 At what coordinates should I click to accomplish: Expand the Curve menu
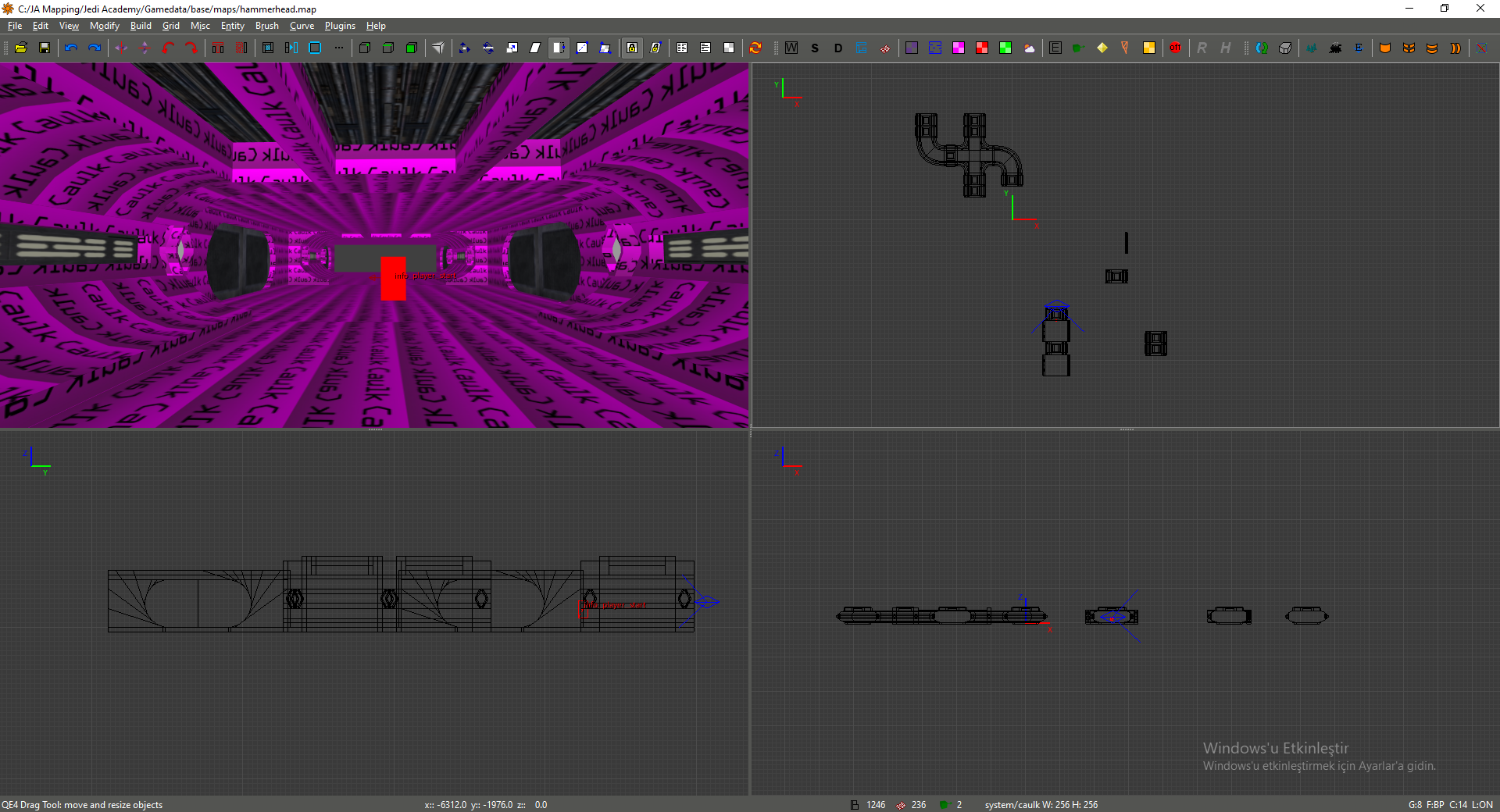pos(302,26)
